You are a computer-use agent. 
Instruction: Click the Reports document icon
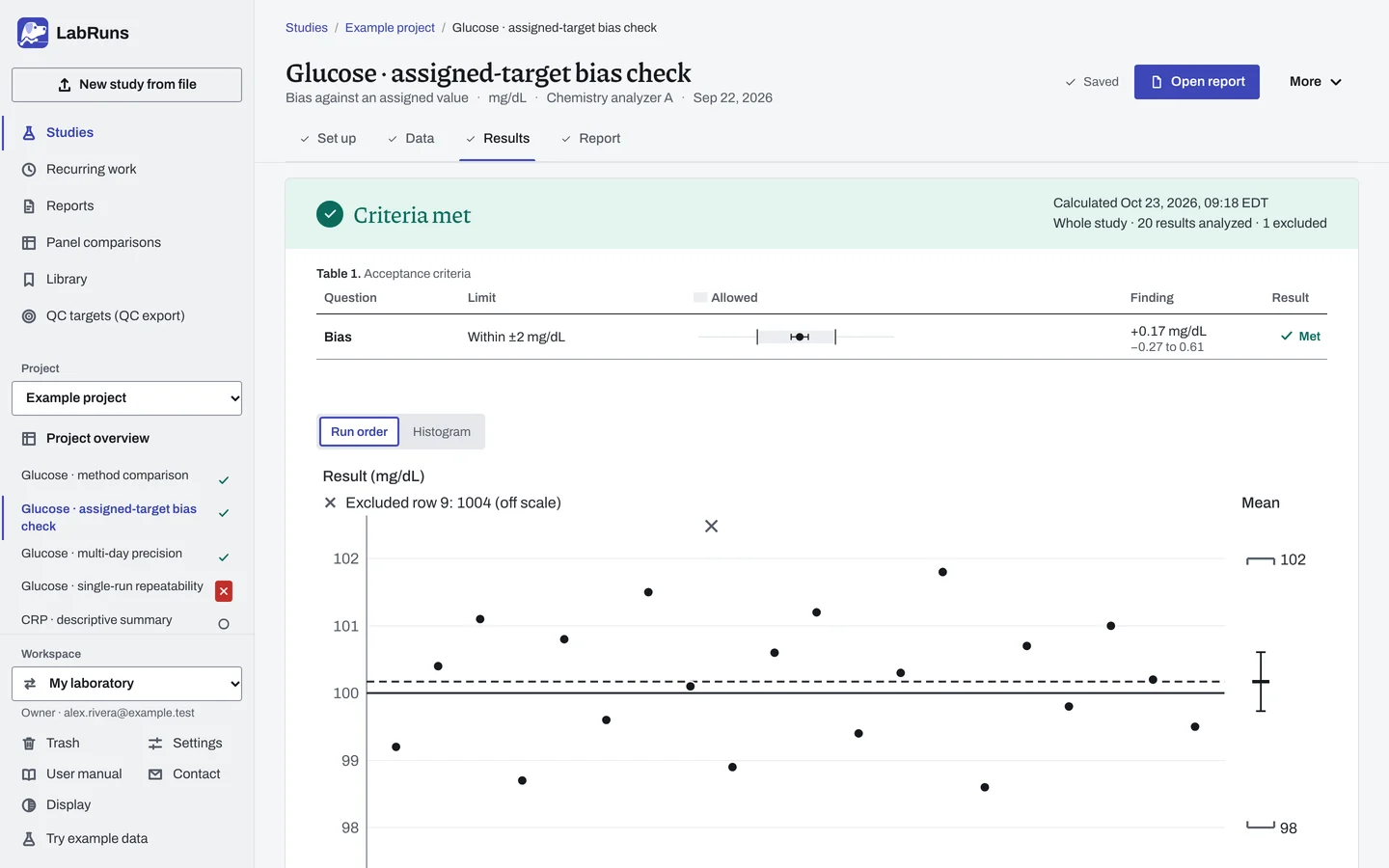point(29,206)
